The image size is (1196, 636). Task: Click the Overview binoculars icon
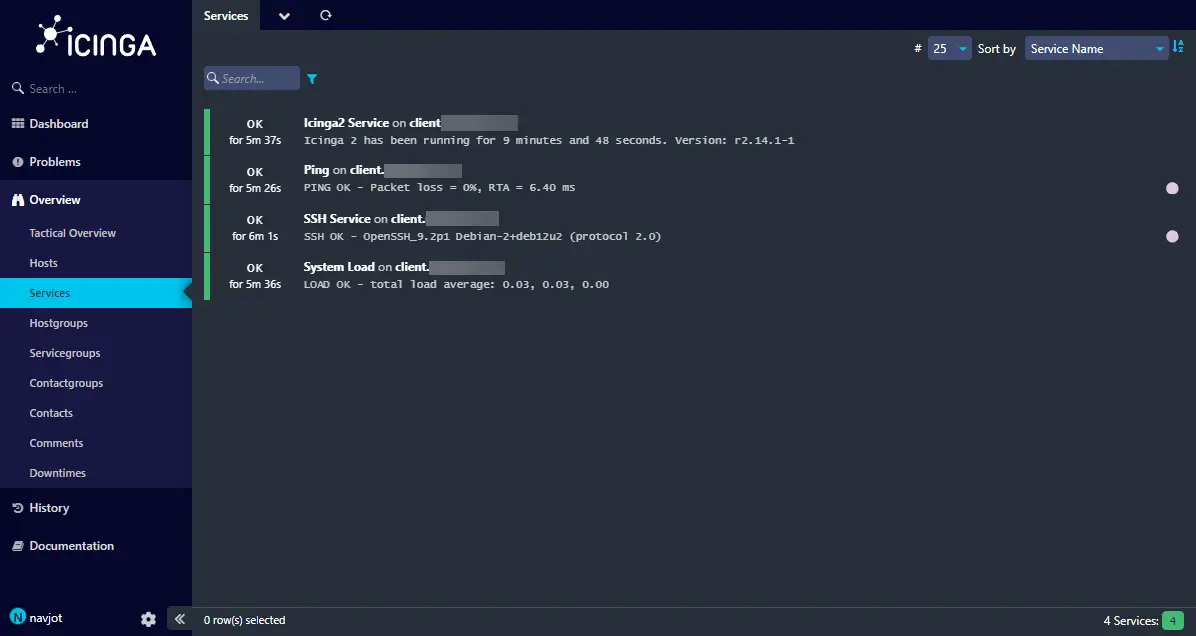pos(18,200)
